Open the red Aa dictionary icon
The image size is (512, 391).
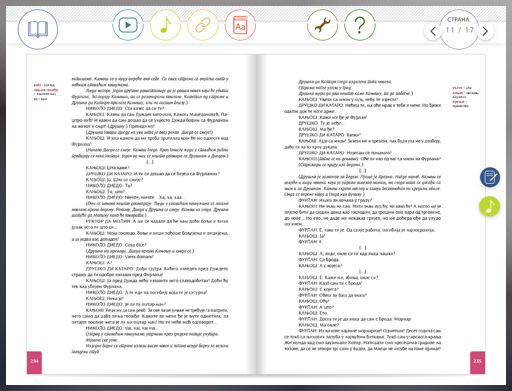[240, 25]
